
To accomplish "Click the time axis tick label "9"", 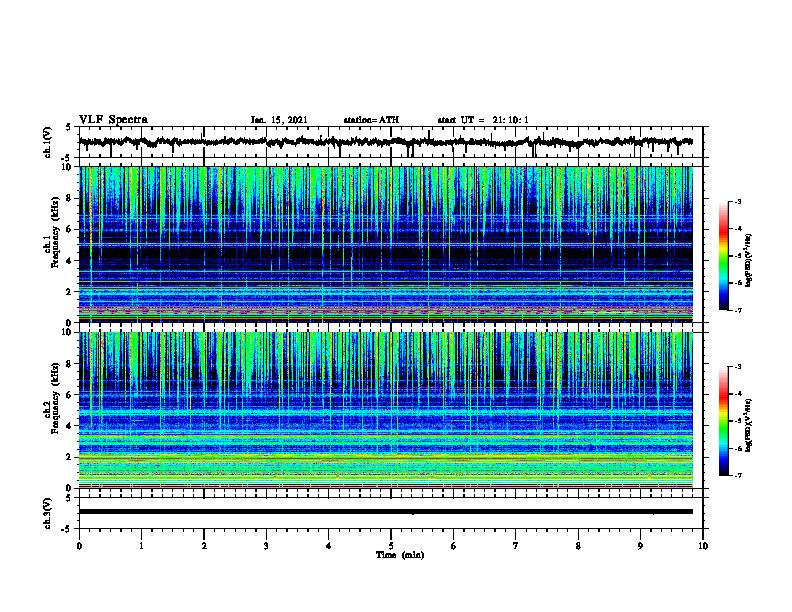I will tap(640, 546).
